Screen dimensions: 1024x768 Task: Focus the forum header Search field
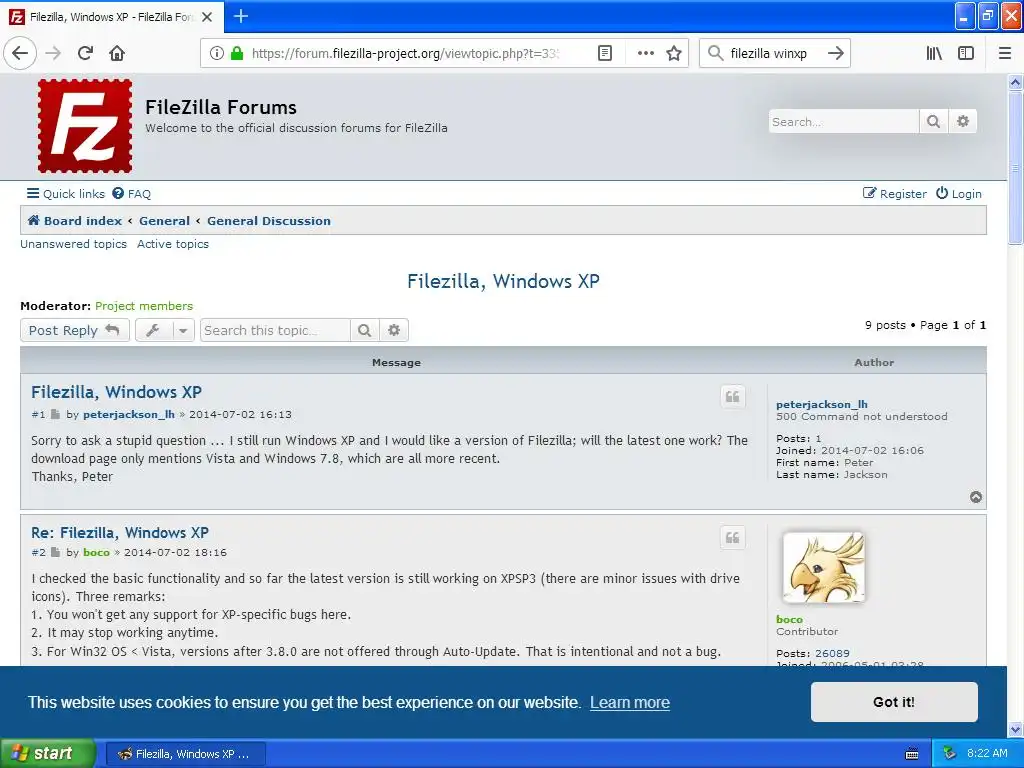click(844, 121)
